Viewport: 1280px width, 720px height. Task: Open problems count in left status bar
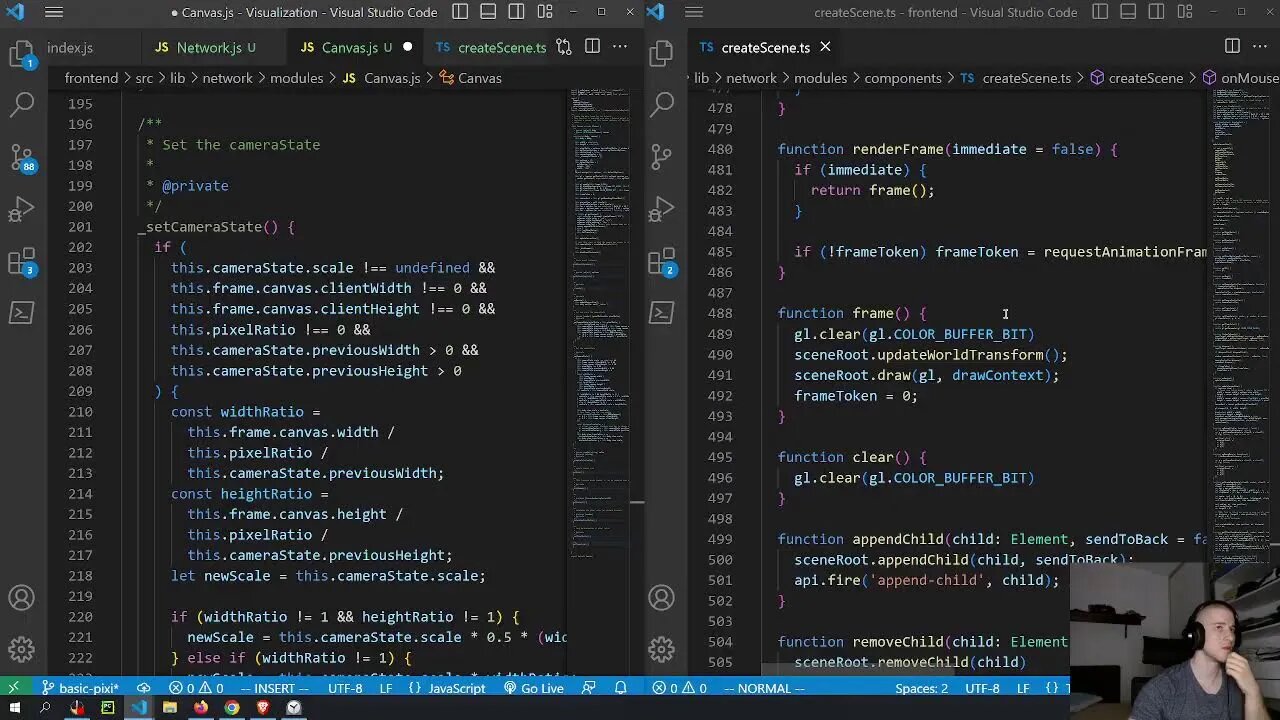pos(196,688)
